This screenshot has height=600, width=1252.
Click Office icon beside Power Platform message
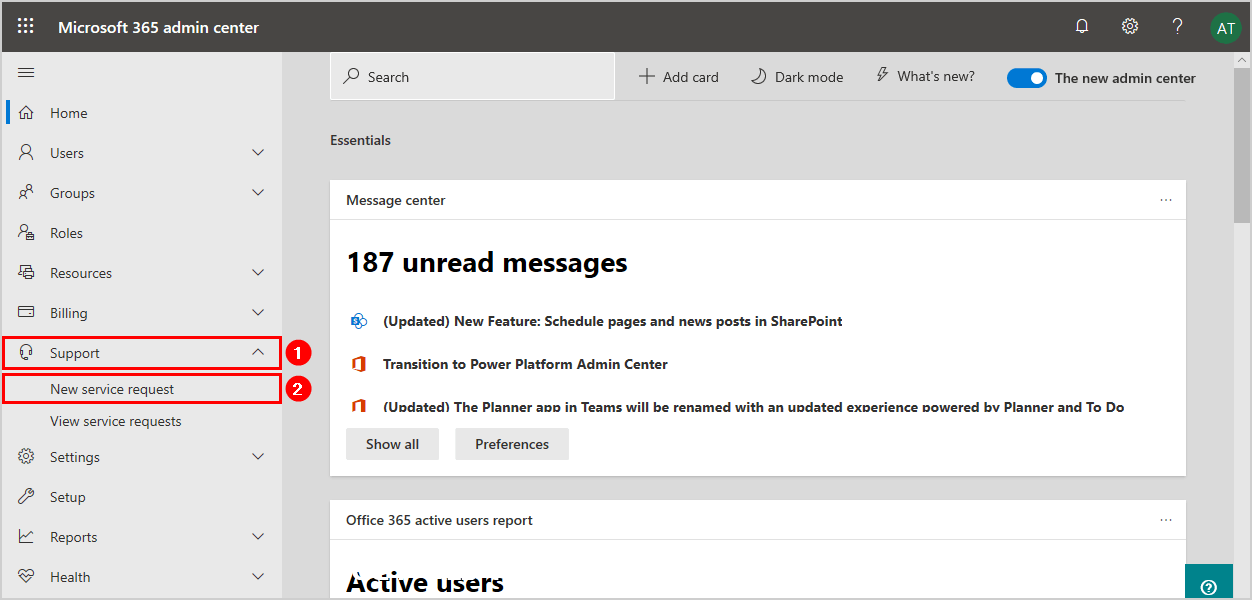coord(359,364)
